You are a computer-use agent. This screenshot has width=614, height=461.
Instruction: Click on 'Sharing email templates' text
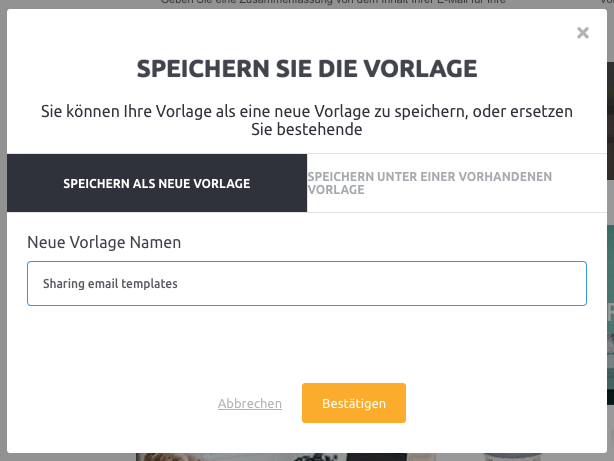(110, 284)
